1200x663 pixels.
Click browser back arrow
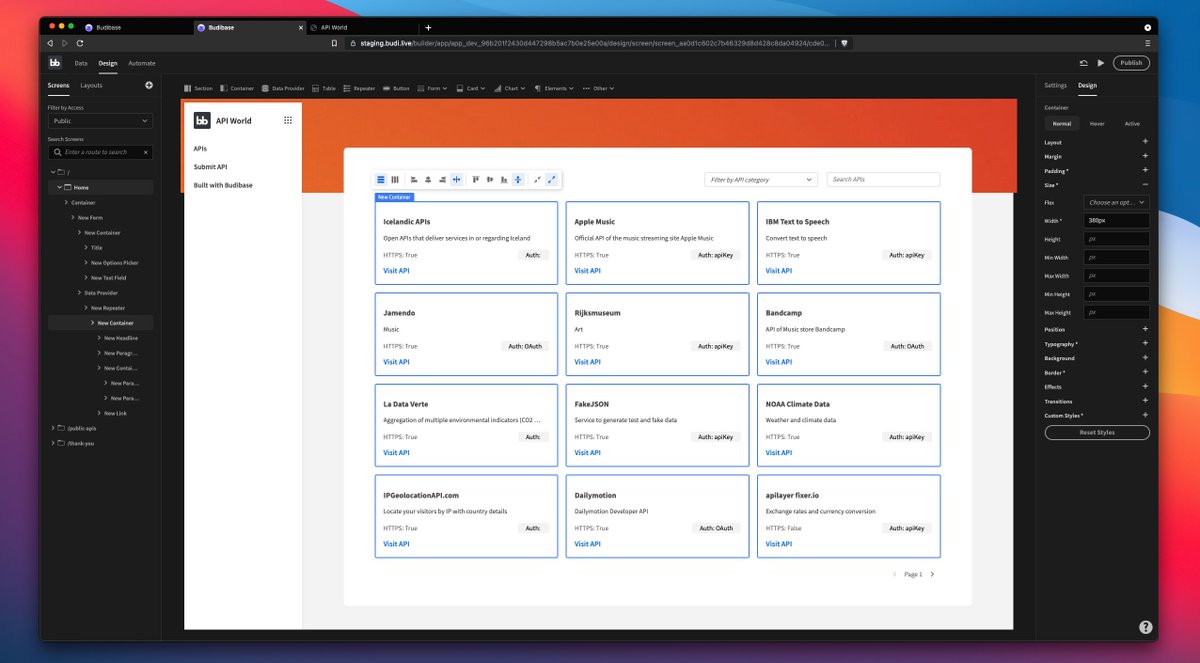pos(50,43)
